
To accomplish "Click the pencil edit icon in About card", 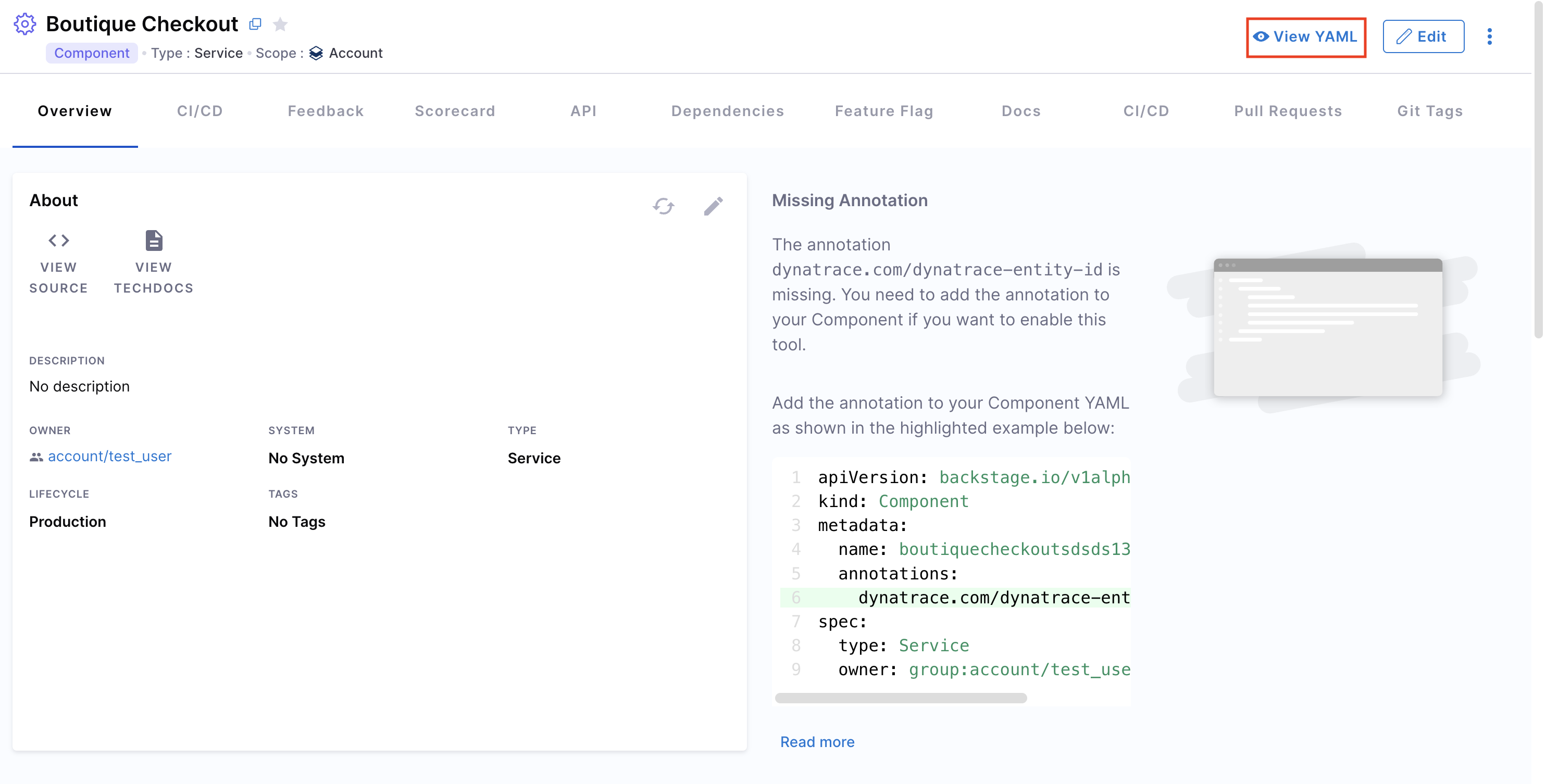I will (713, 206).
